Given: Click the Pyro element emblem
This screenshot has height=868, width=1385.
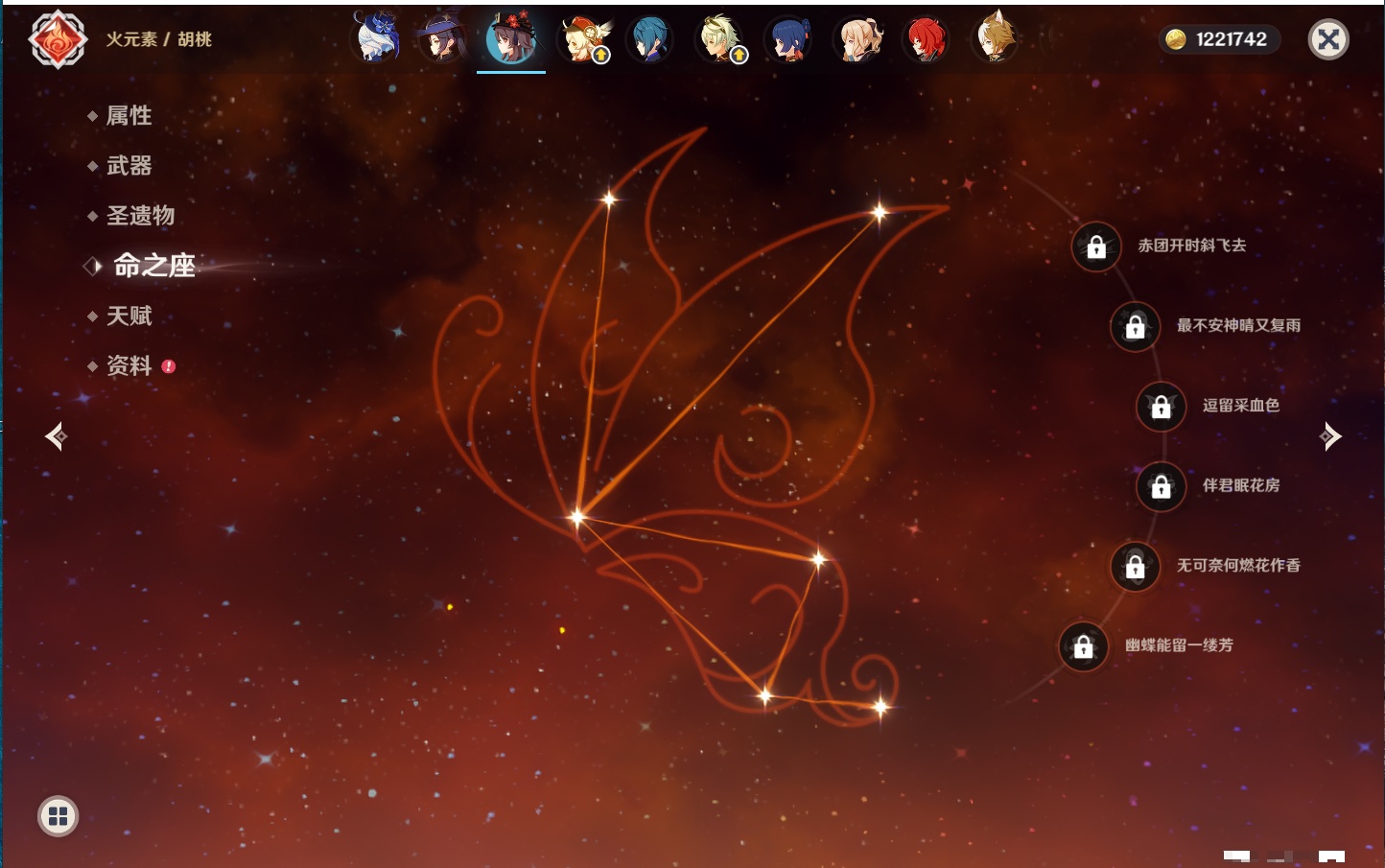Looking at the screenshot, I should [x=58, y=39].
